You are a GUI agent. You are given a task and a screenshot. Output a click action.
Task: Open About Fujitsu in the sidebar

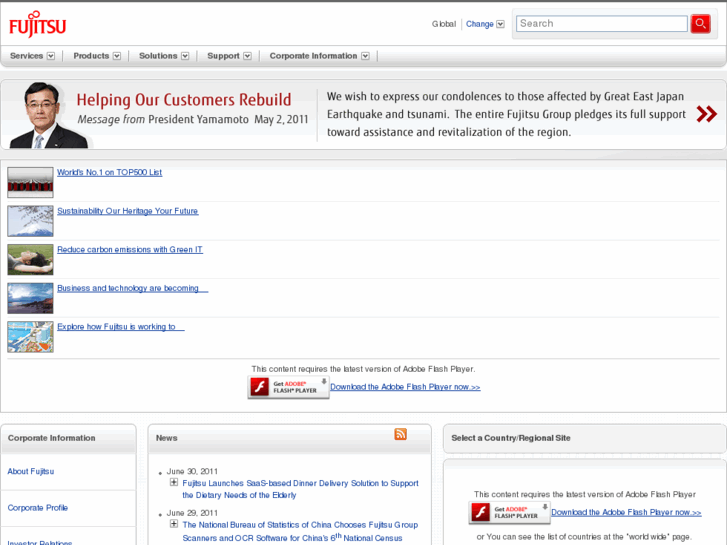[x=31, y=471]
